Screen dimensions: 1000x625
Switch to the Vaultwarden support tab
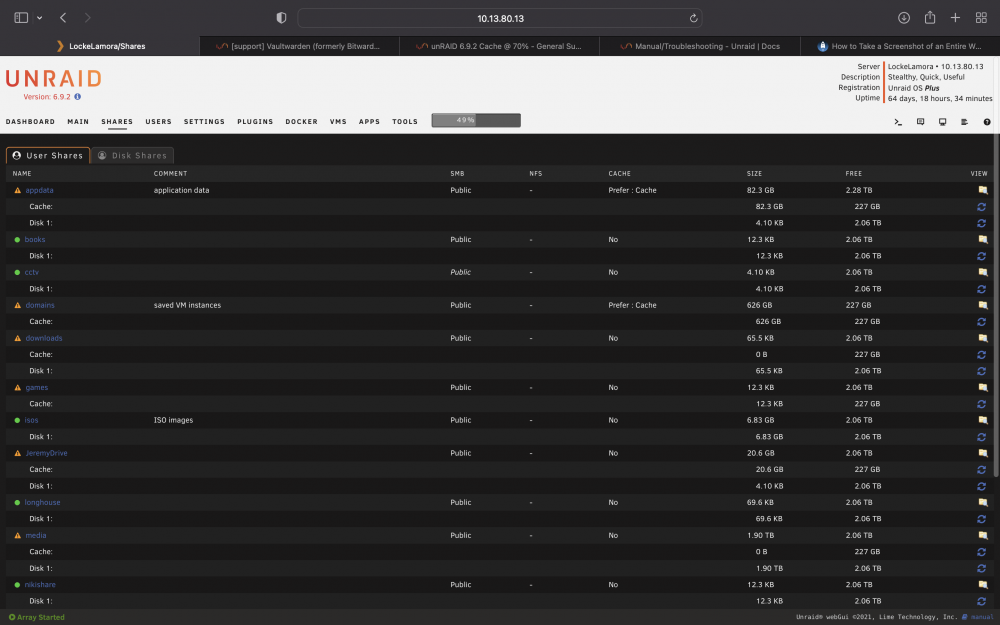click(300, 46)
